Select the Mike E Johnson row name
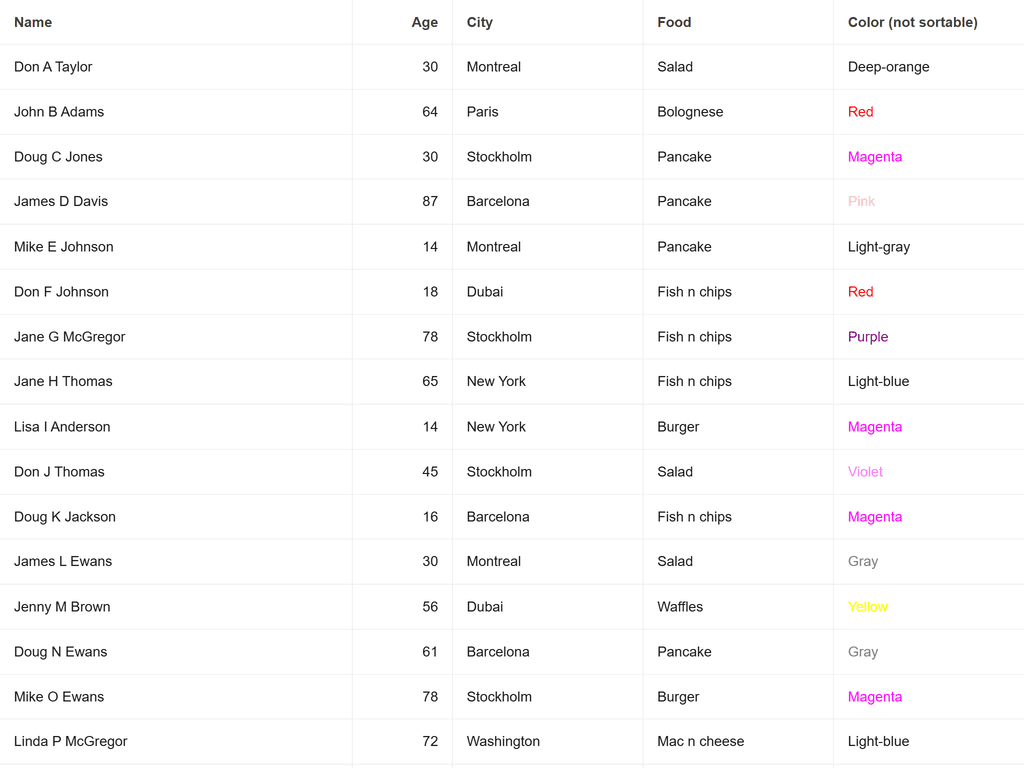Image resolution: width=1024 pixels, height=768 pixels. [64, 247]
